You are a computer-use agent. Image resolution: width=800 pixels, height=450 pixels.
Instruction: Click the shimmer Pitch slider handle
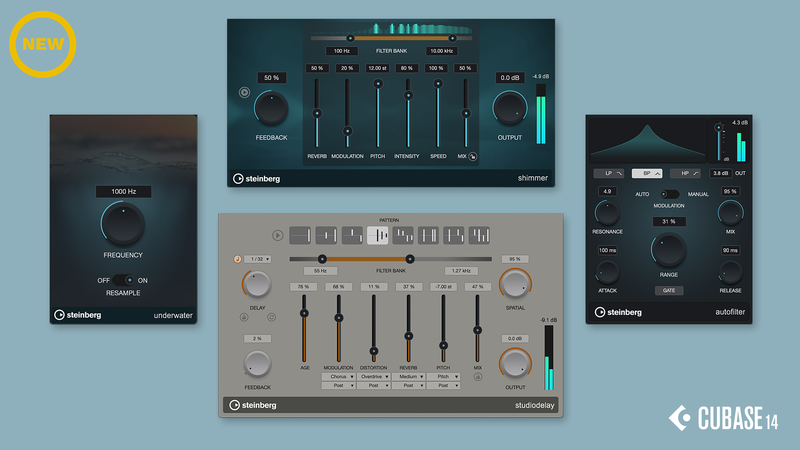(378, 83)
